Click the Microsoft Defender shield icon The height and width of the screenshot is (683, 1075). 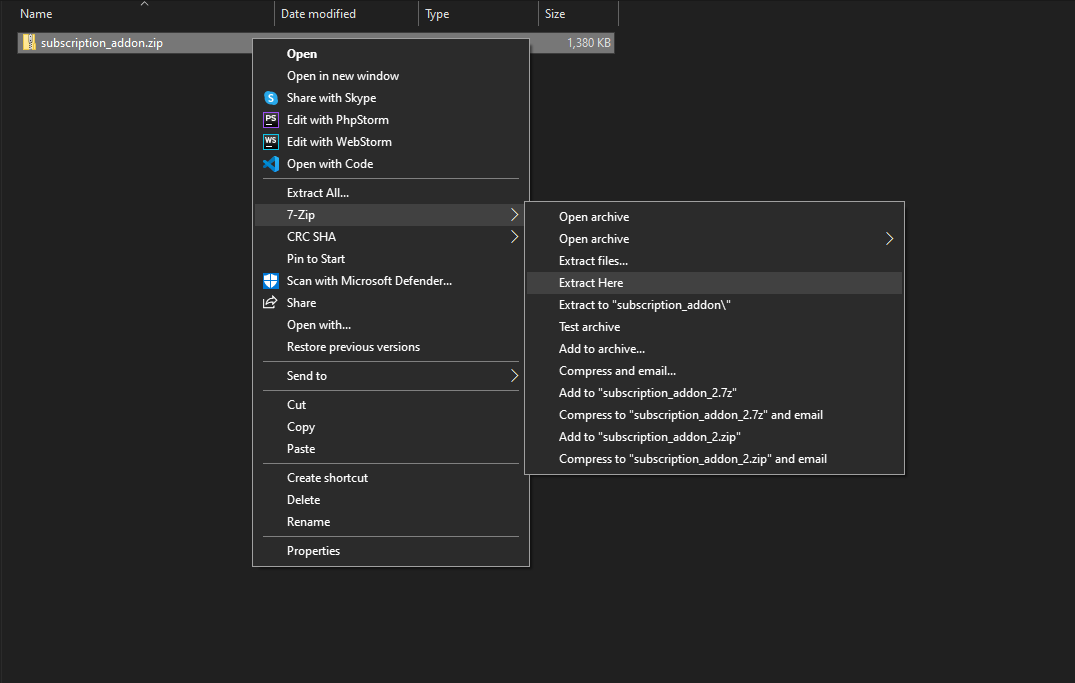point(270,281)
